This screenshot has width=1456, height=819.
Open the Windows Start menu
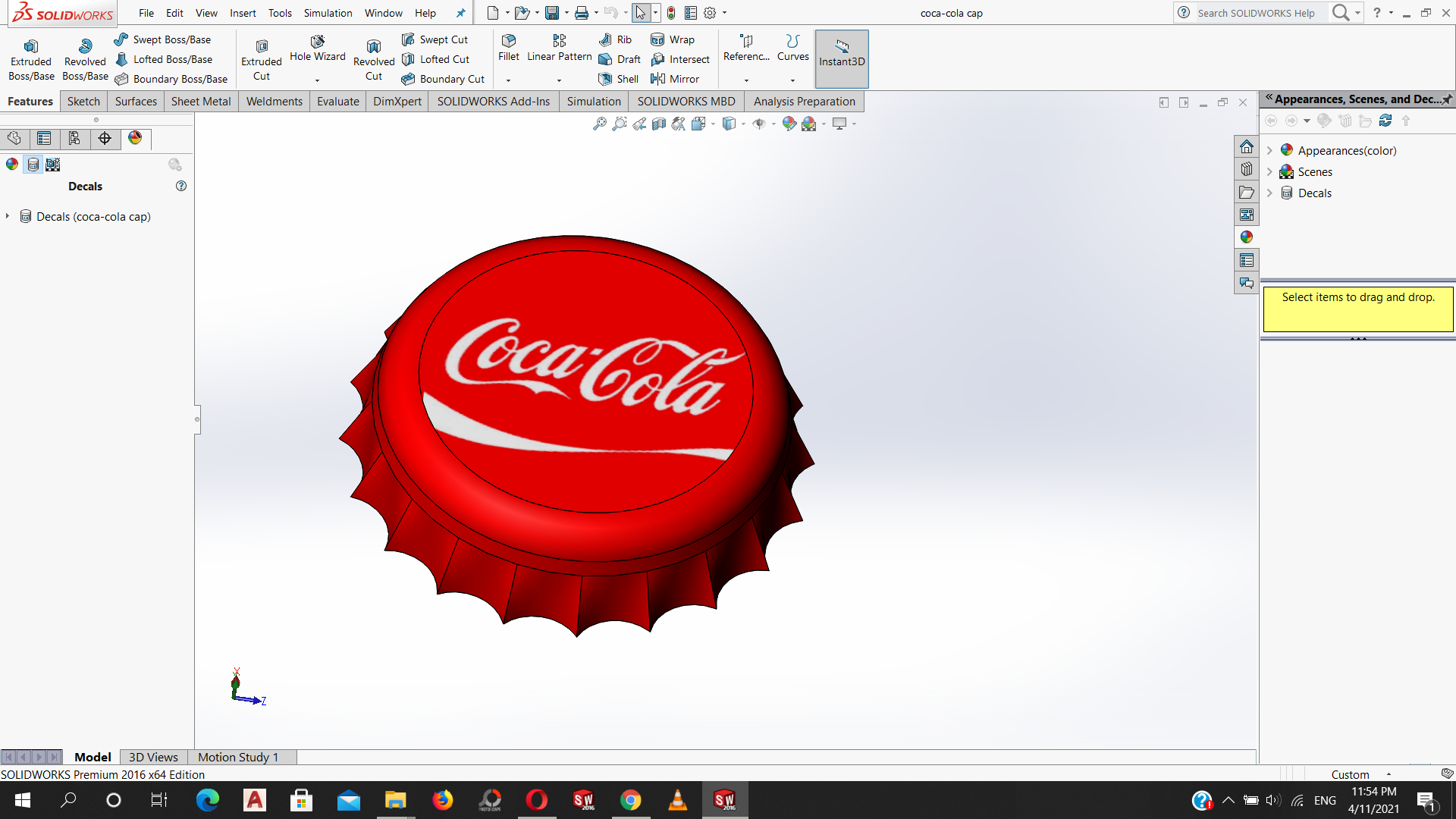(23, 800)
